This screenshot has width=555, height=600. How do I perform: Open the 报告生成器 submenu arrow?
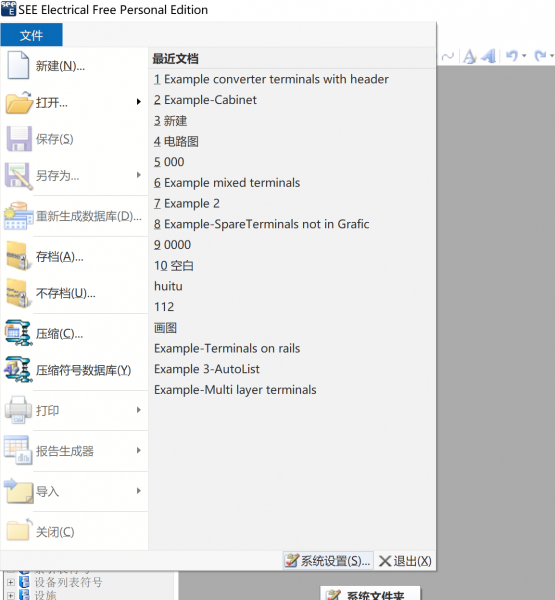(139, 450)
